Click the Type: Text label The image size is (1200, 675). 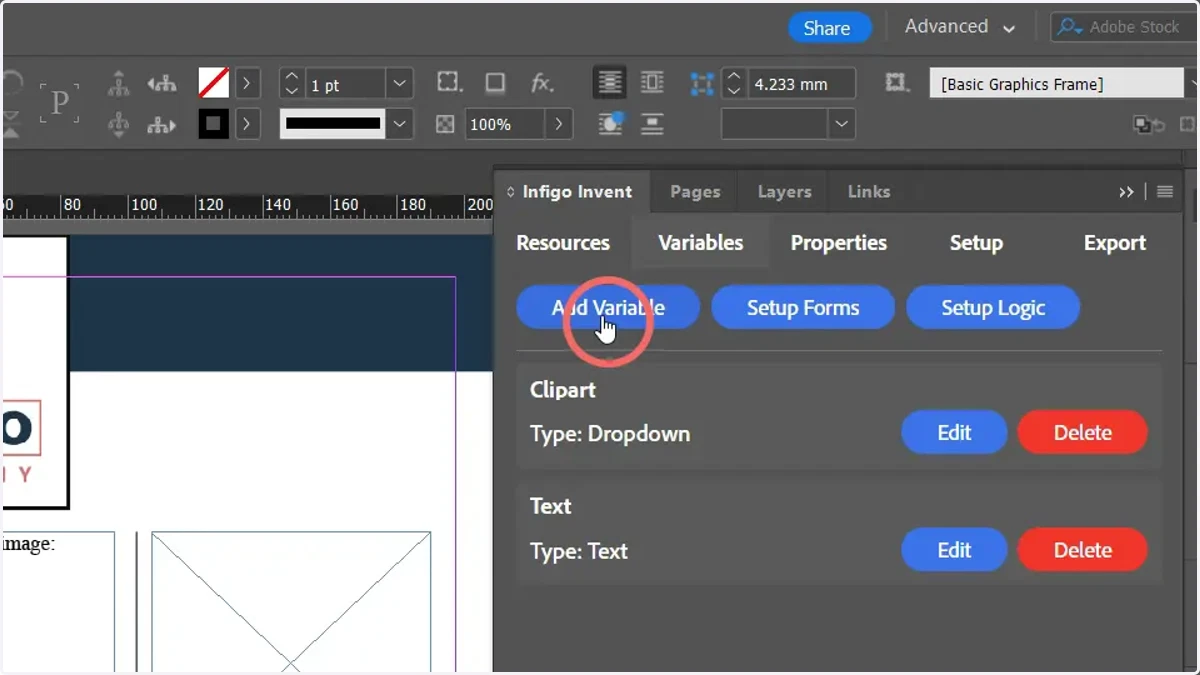click(579, 551)
